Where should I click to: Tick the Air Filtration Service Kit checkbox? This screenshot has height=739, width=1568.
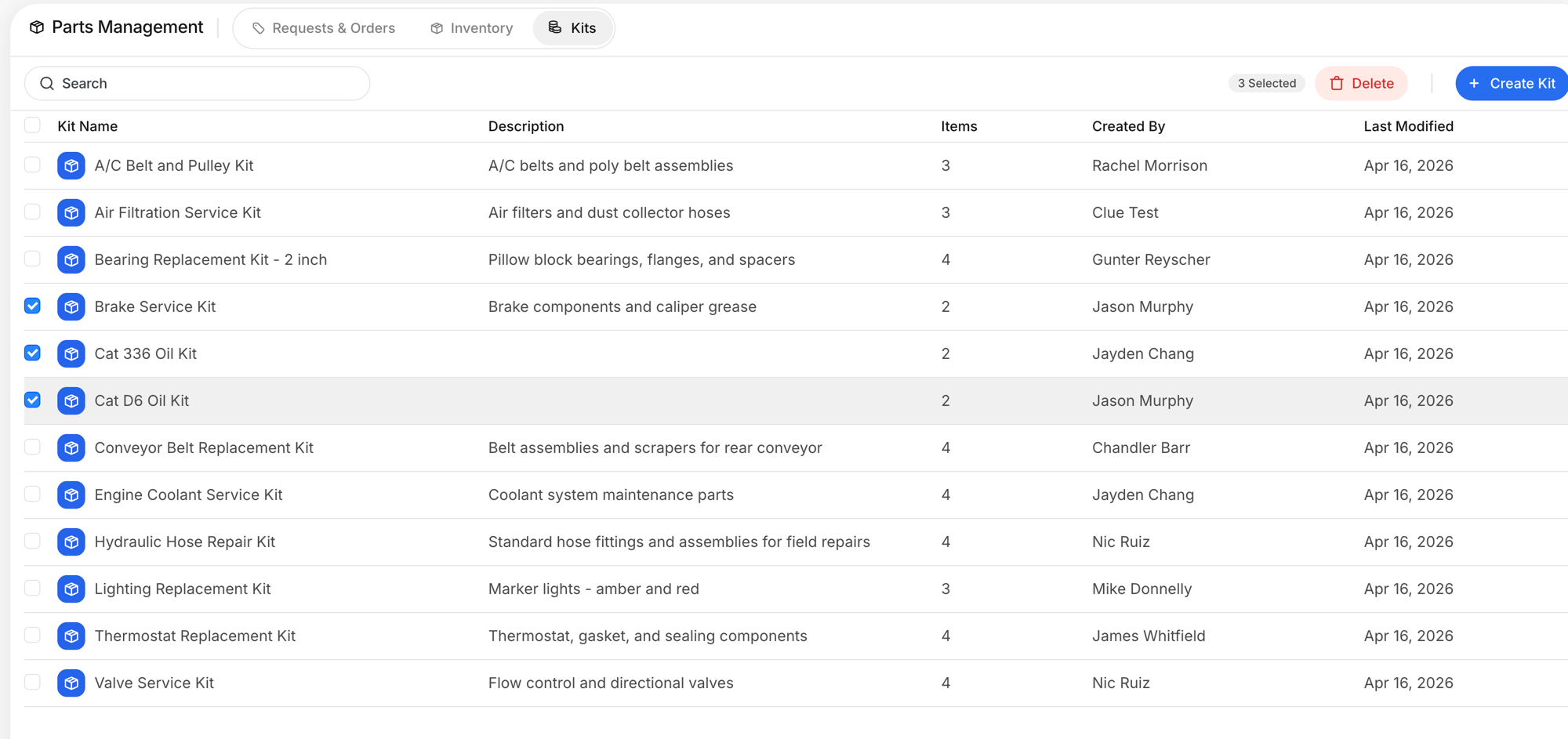[x=32, y=212]
